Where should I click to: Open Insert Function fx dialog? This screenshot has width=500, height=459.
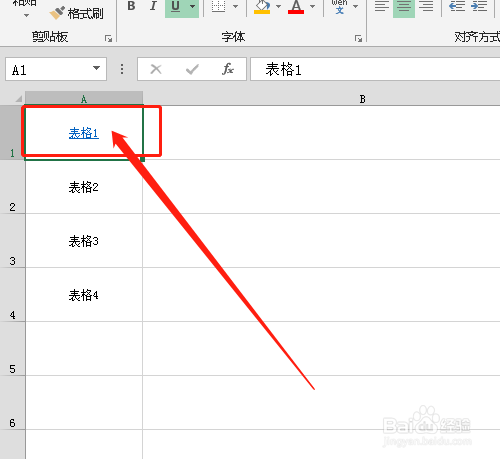(x=228, y=69)
